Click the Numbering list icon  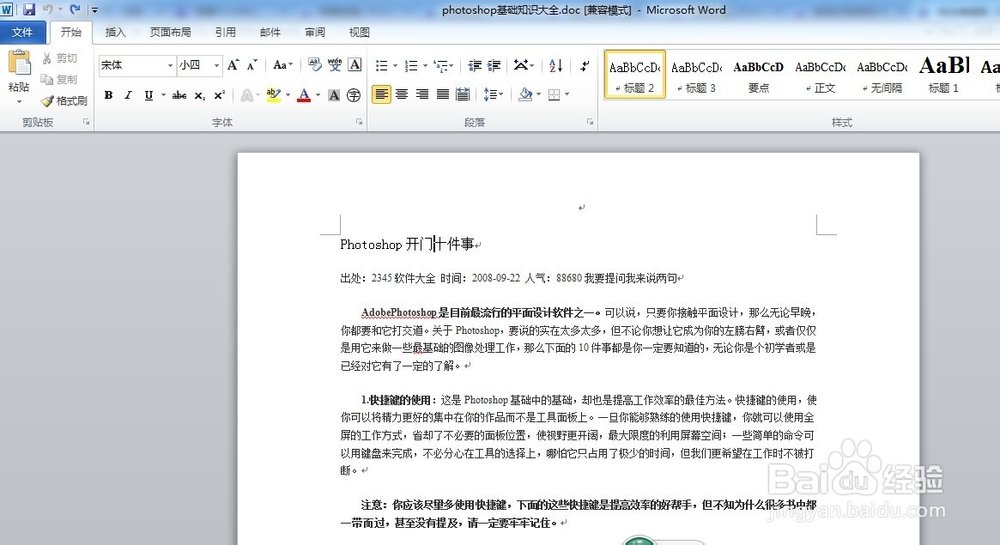tap(411, 66)
